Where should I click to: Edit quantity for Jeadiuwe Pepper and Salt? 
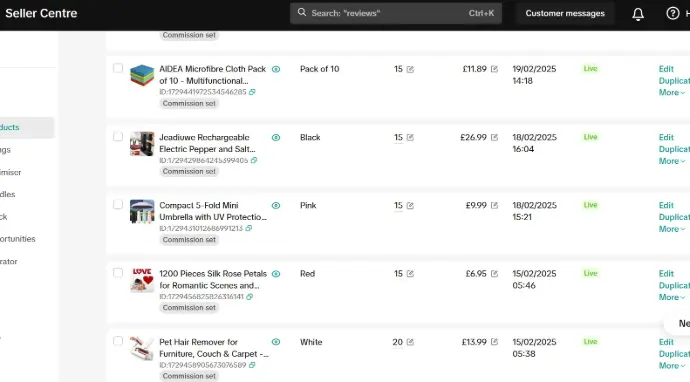[410, 137]
